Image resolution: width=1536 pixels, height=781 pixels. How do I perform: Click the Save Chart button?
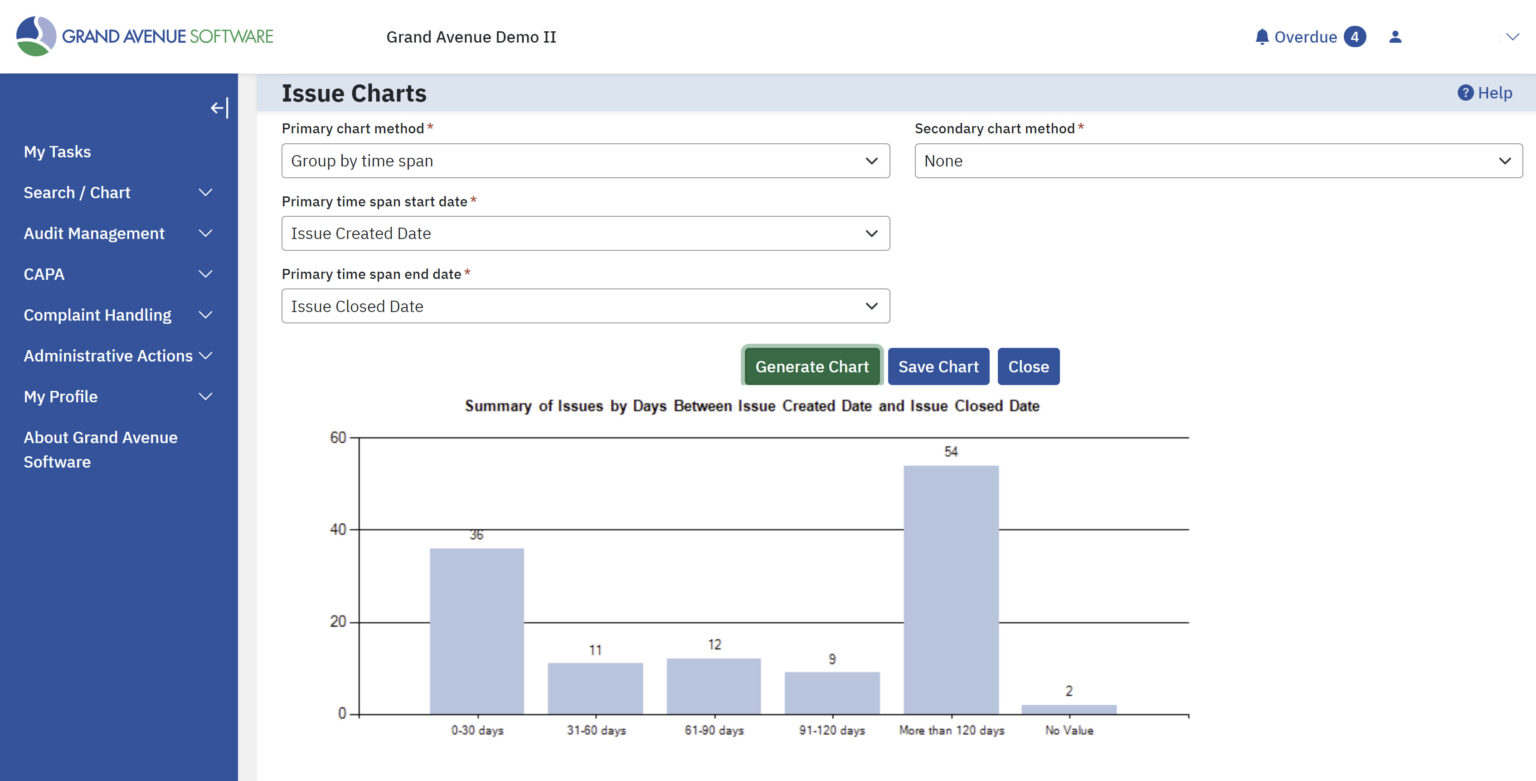938,366
